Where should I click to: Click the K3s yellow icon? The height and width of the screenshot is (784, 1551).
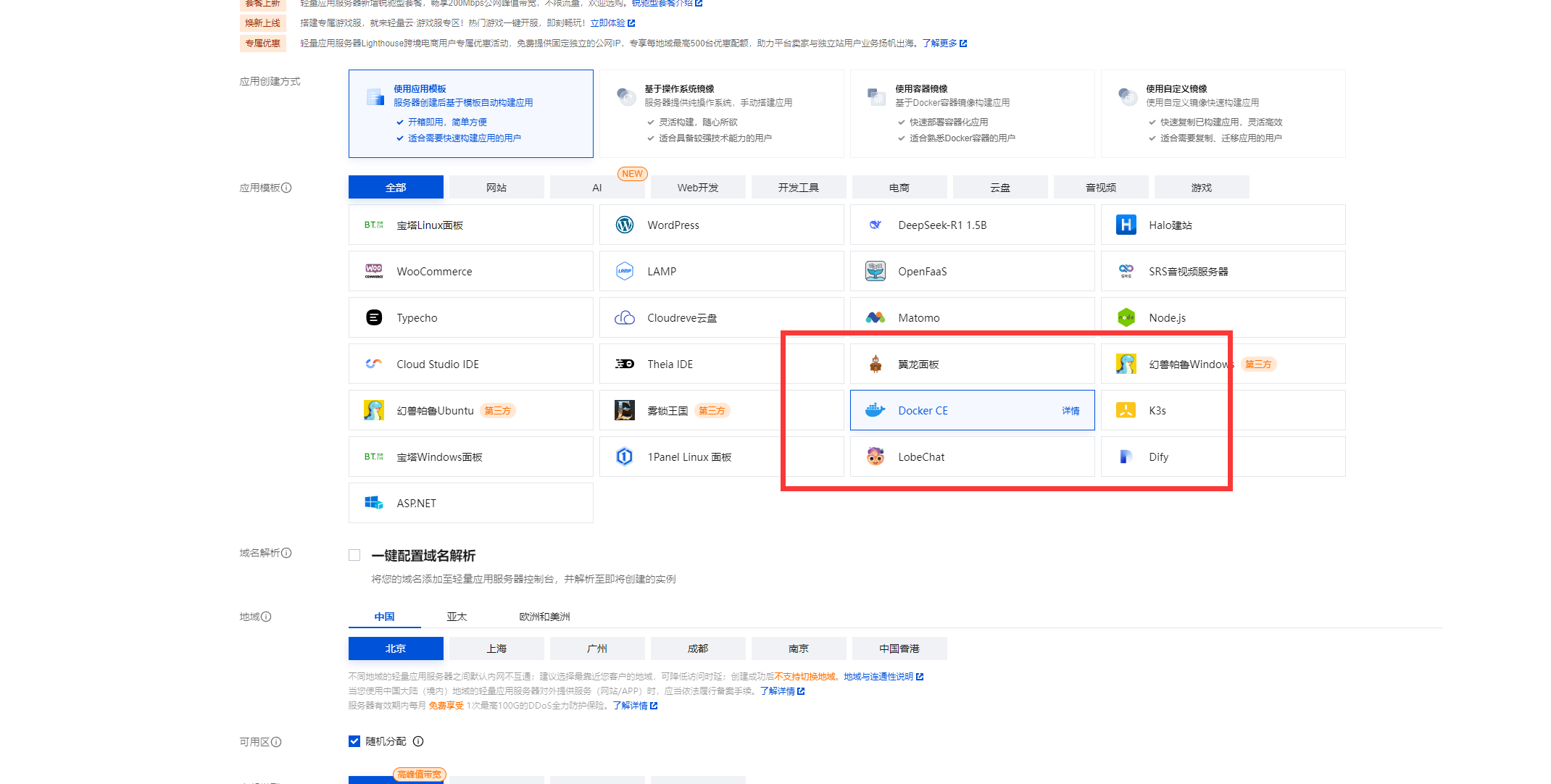(x=1126, y=411)
